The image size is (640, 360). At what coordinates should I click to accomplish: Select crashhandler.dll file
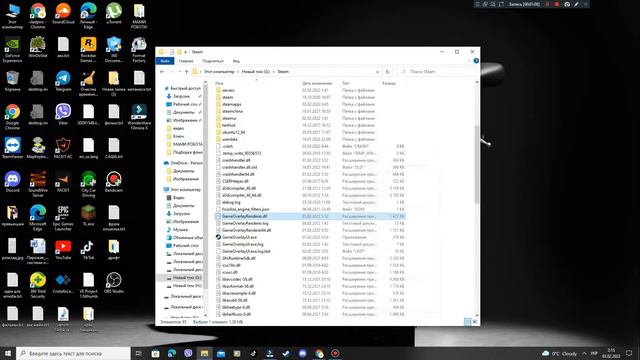[x=236, y=160]
